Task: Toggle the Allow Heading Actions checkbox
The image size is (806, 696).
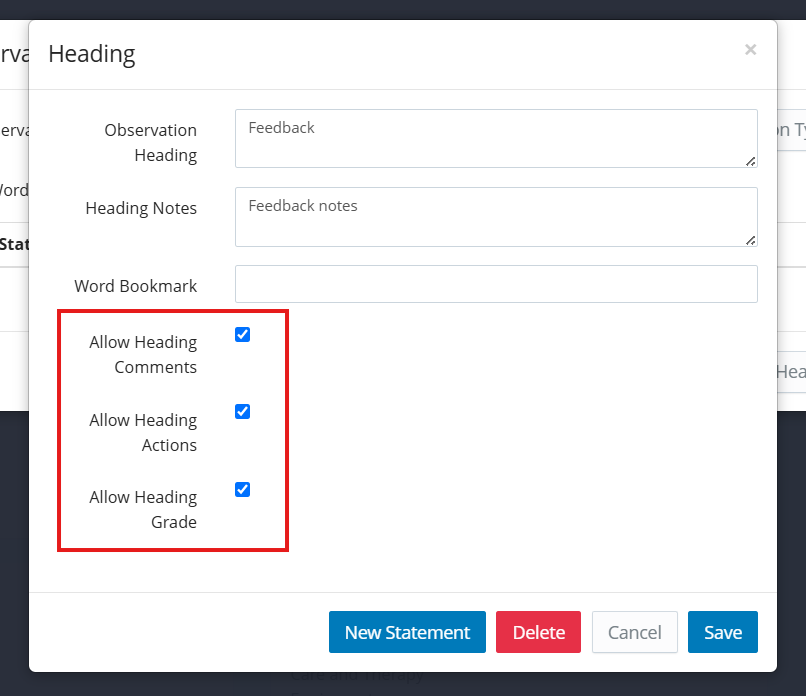Action: pyautogui.click(x=242, y=412)
